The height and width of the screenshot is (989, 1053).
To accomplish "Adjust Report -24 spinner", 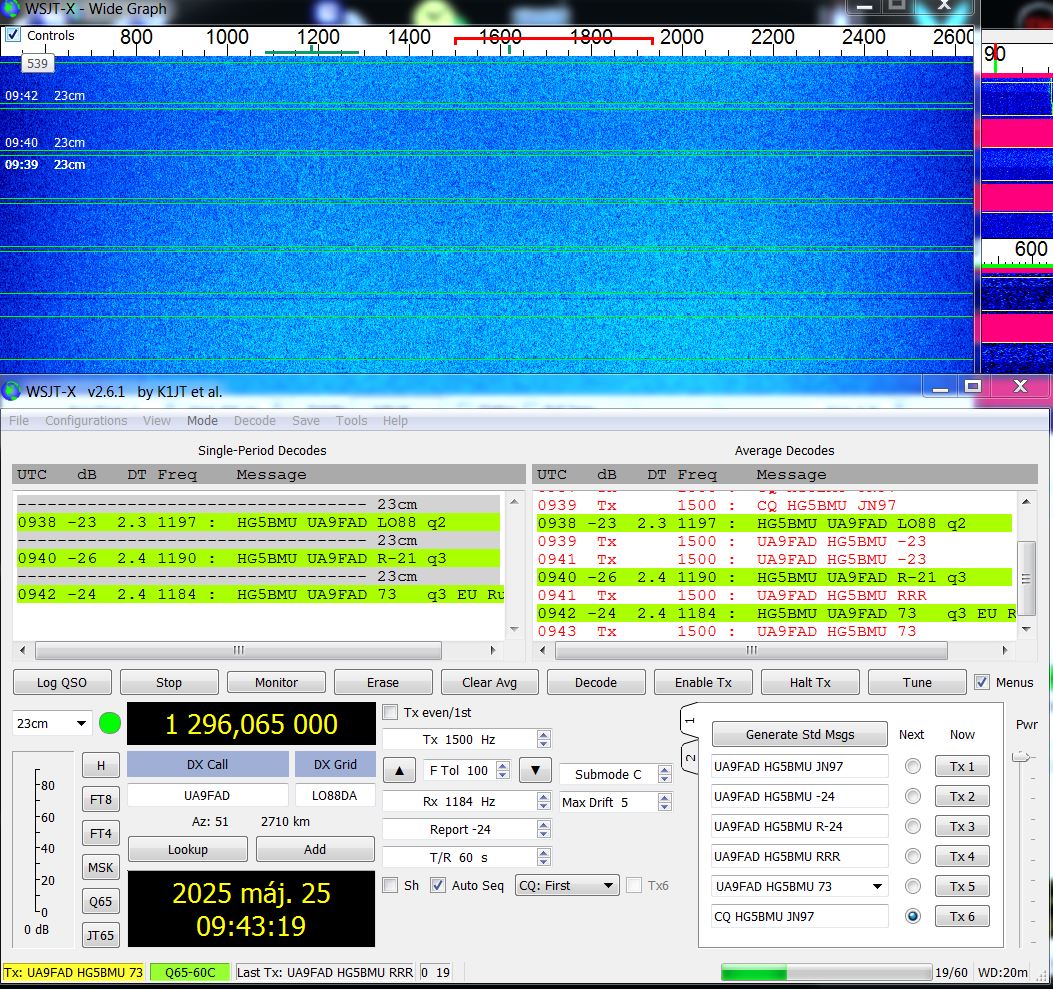I will click(x=544, y=829).
